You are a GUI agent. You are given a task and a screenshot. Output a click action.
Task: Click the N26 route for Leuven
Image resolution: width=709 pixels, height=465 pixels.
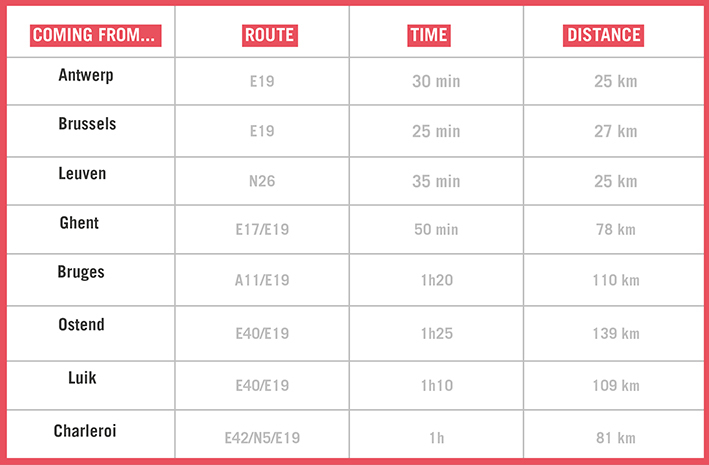point(262,181)
